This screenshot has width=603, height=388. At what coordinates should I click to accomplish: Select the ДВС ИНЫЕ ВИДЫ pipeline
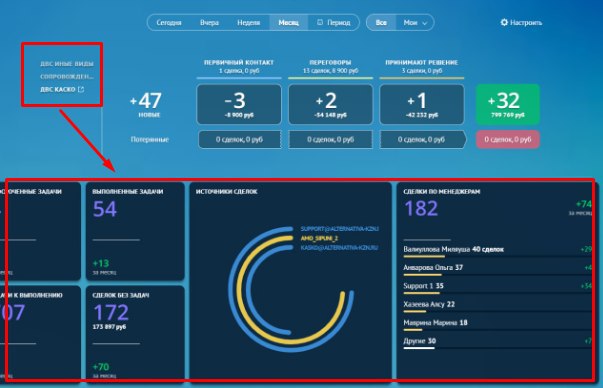(67, 64)
